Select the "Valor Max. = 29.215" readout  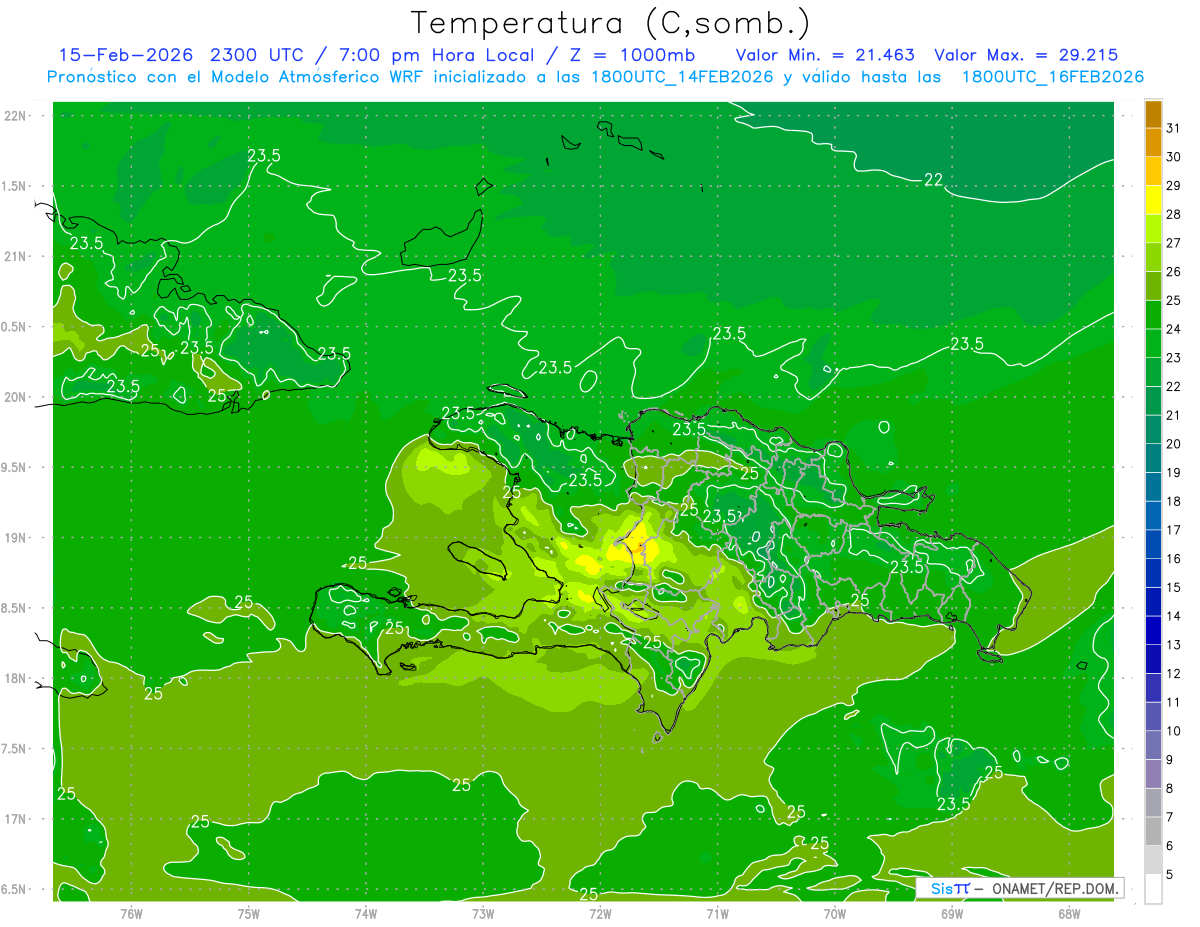tap(1026, 55)
